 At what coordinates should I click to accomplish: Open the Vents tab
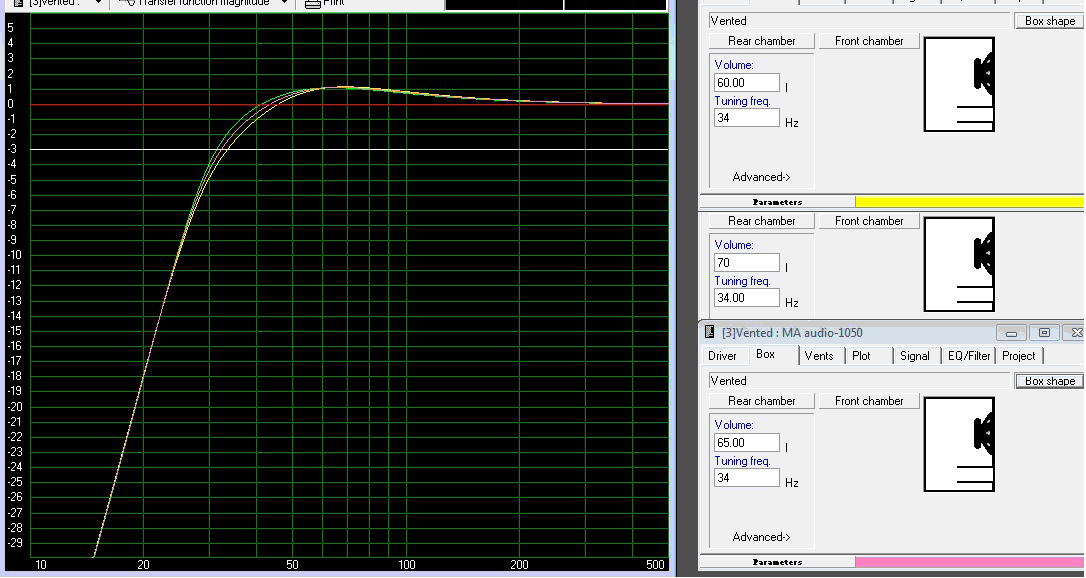819,356
